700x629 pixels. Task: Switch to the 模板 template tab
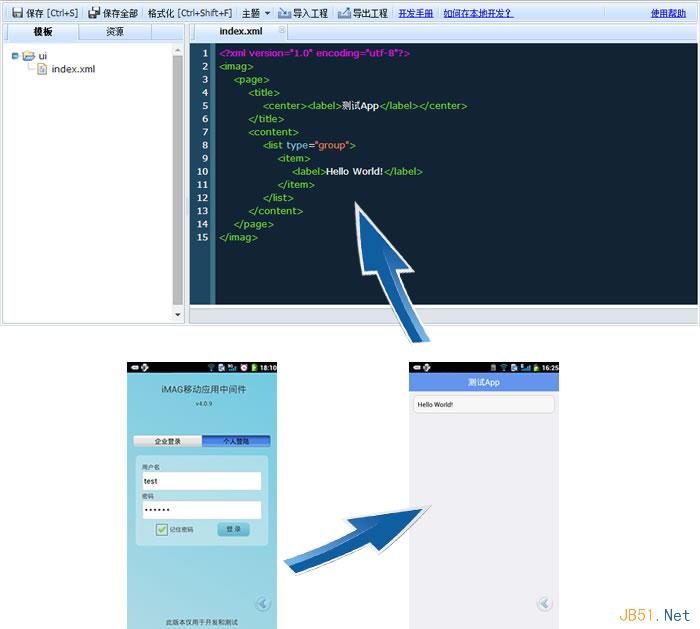pos(43,32)
